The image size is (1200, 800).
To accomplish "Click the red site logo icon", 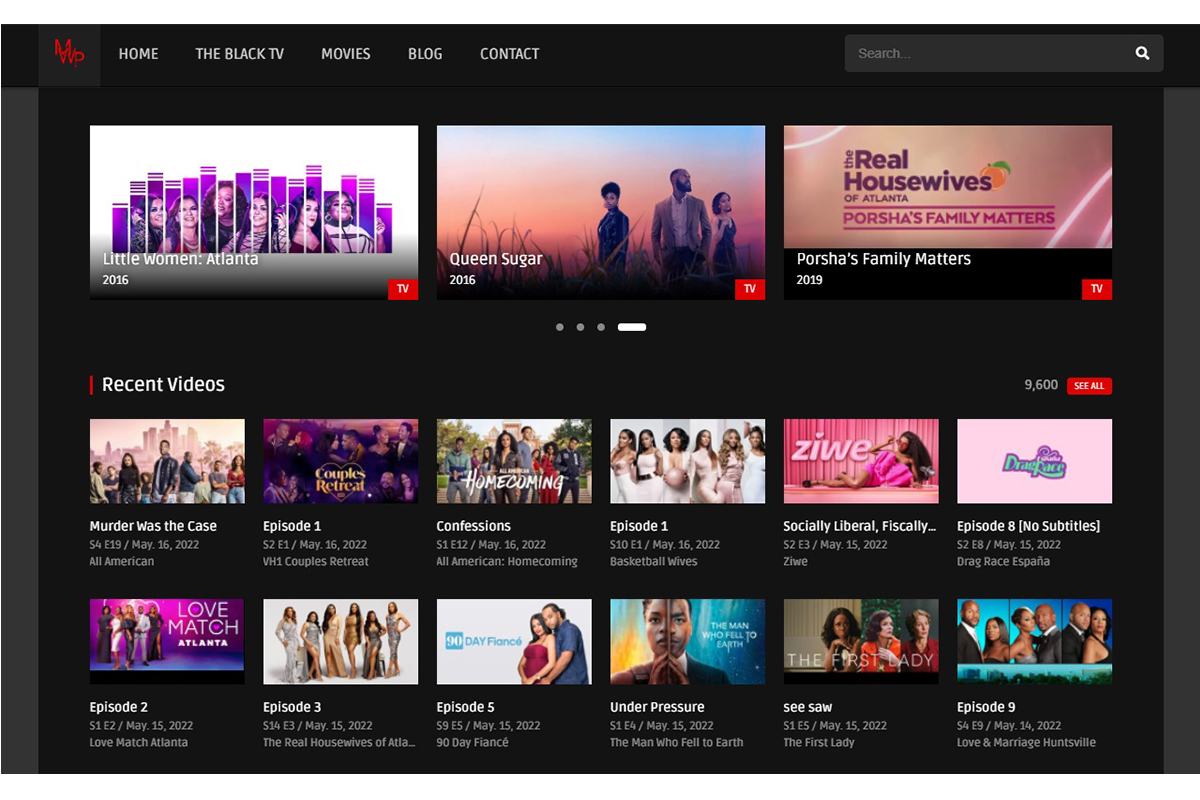I will point(69,54).
